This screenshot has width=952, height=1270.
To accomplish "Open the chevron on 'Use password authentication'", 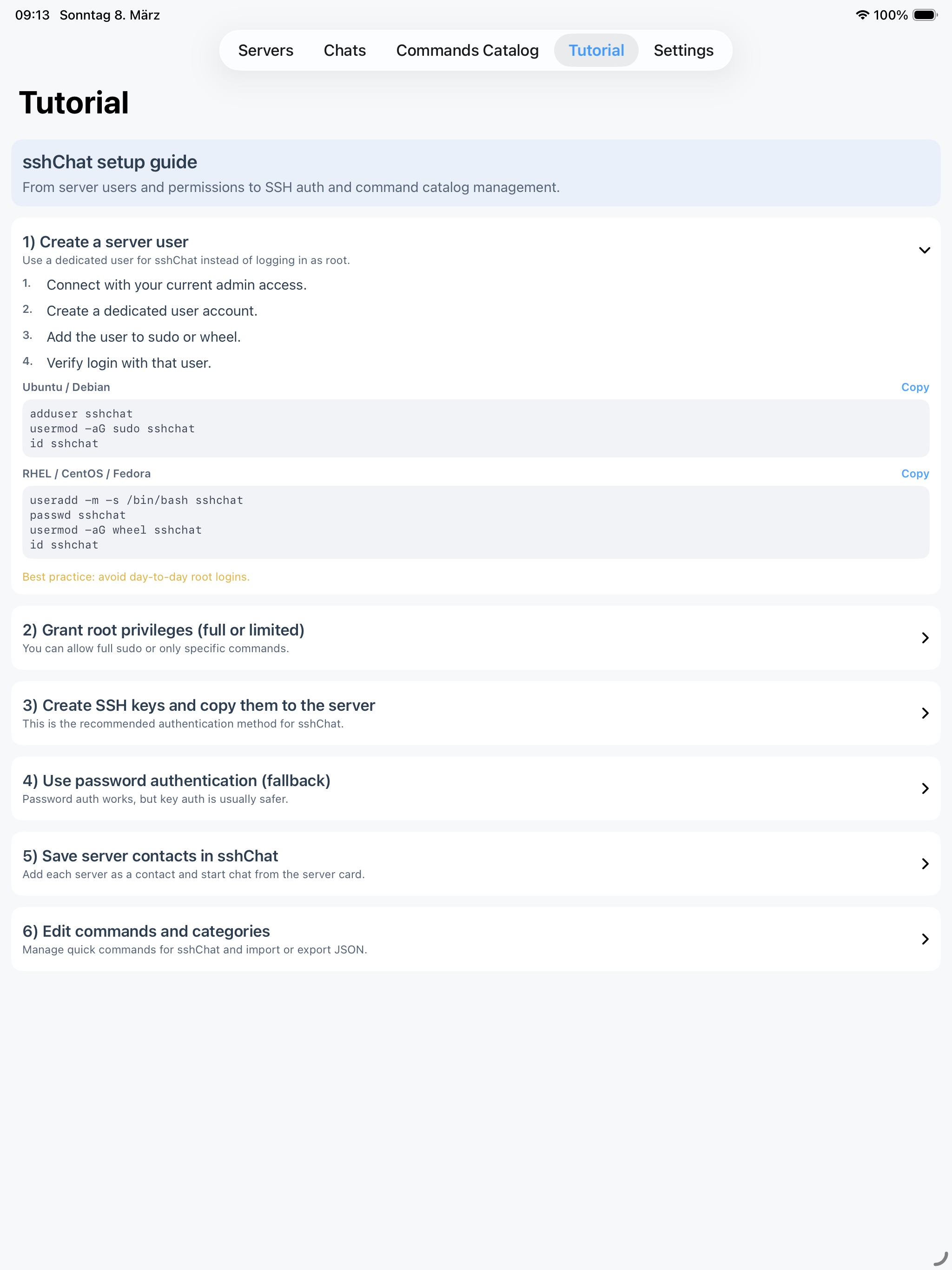I will [925, 788].
